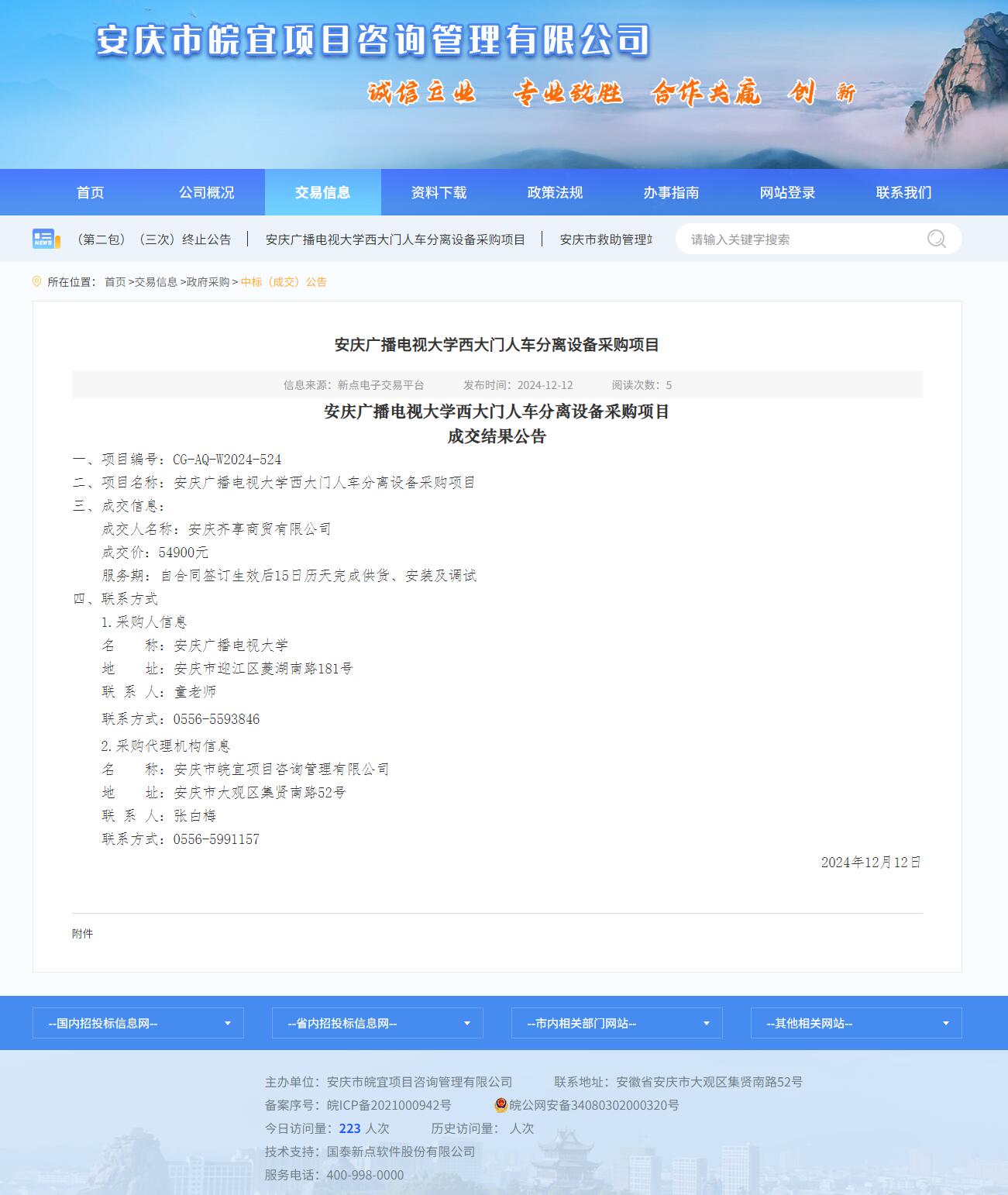Click the location pin icon in breadcrumb
Image resolution: width=1008 pixels, height=1195 pixels.
tap(36, 282)
